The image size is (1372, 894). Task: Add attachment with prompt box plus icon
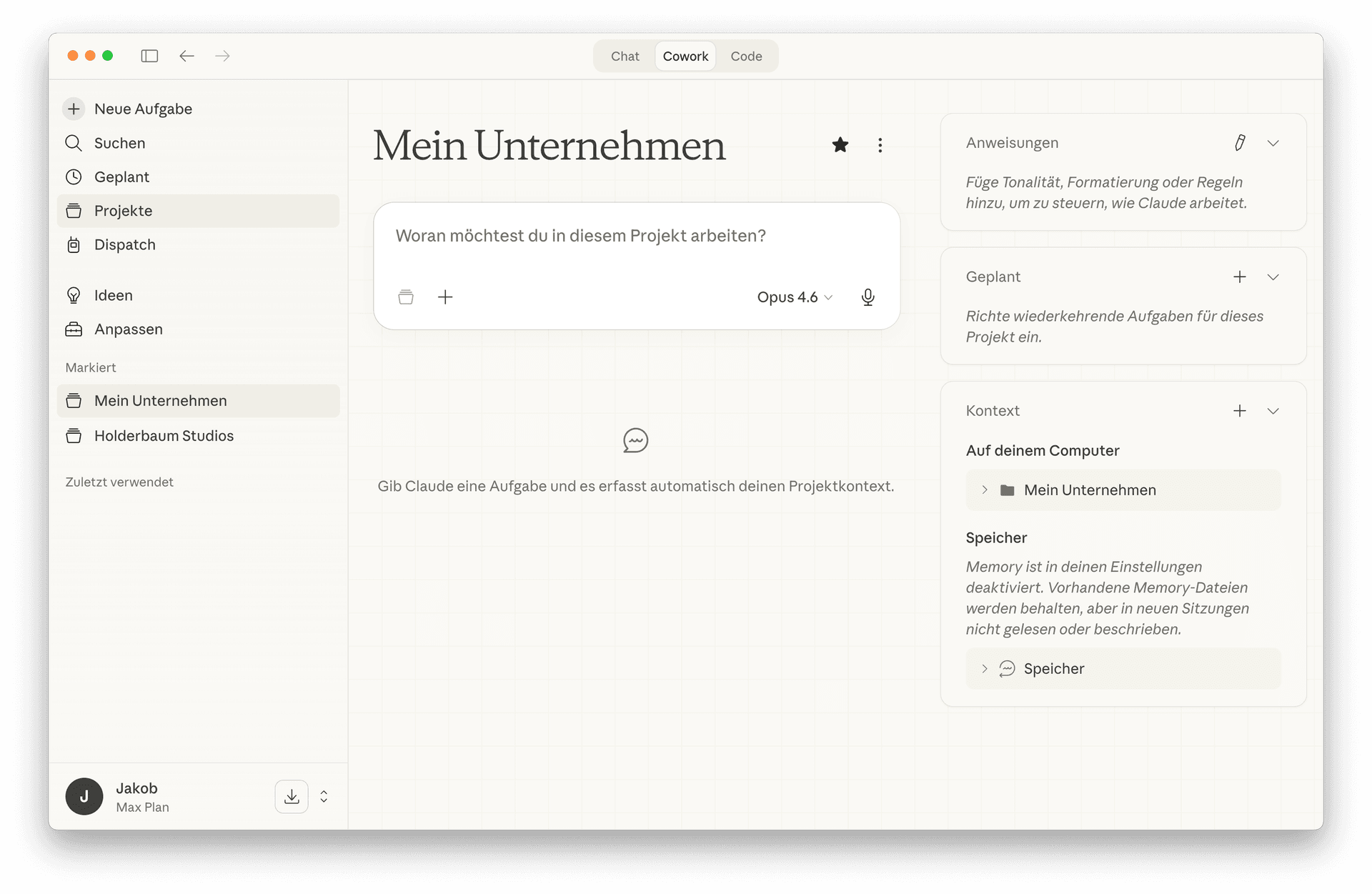click(x=445, y=297)
